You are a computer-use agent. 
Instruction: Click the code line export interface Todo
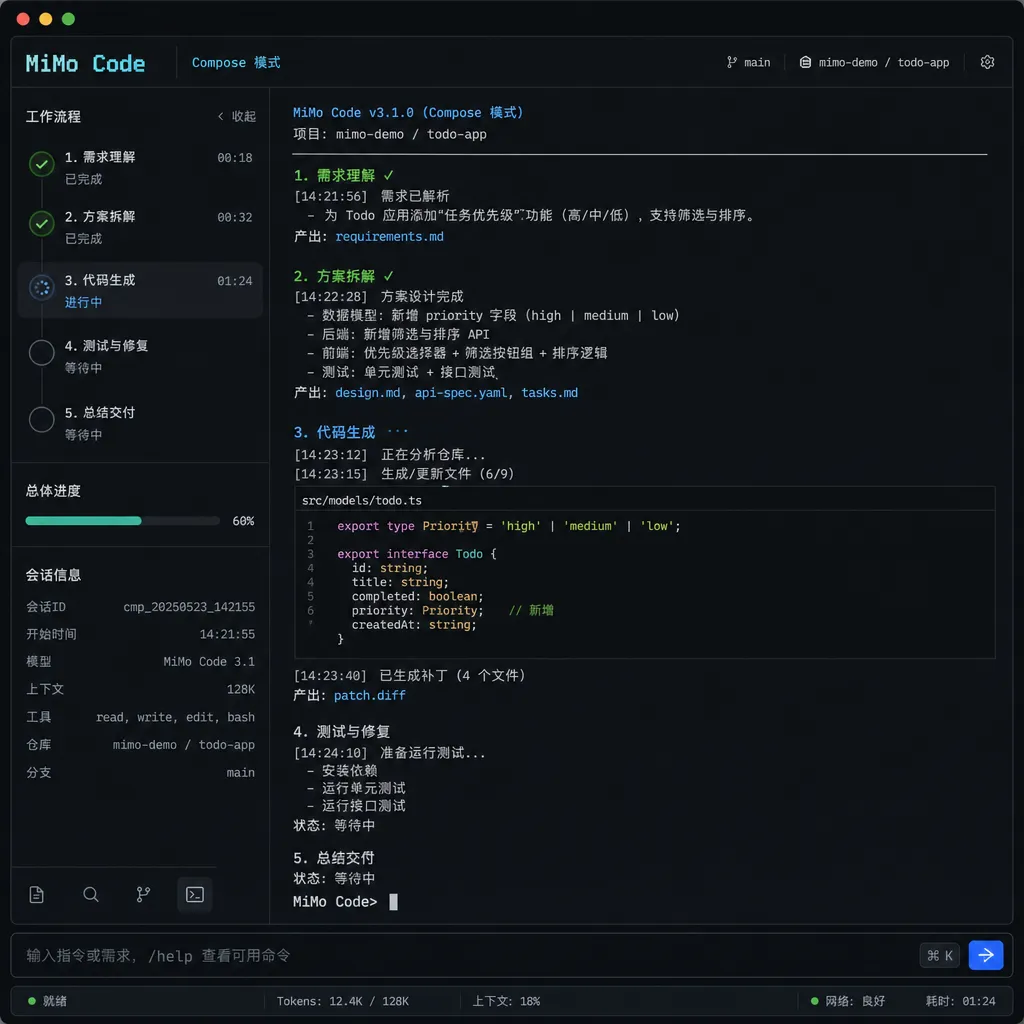point(417,554)
